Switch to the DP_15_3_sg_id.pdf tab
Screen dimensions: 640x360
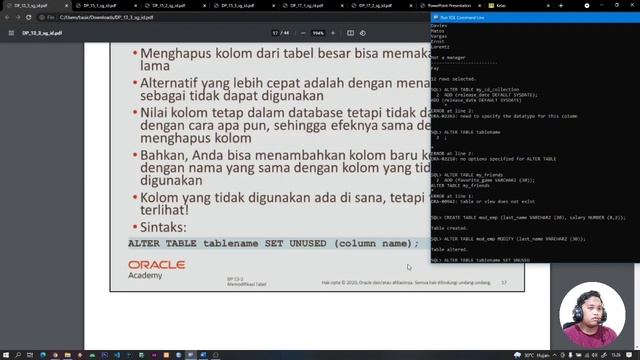tap(244, 6)
